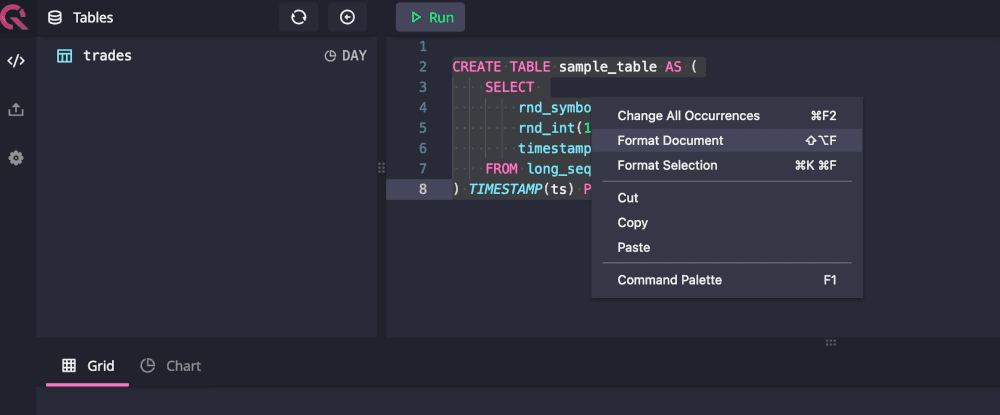Click the QuestDB logo icon
Screen dimensions: 1000x415
16,17
